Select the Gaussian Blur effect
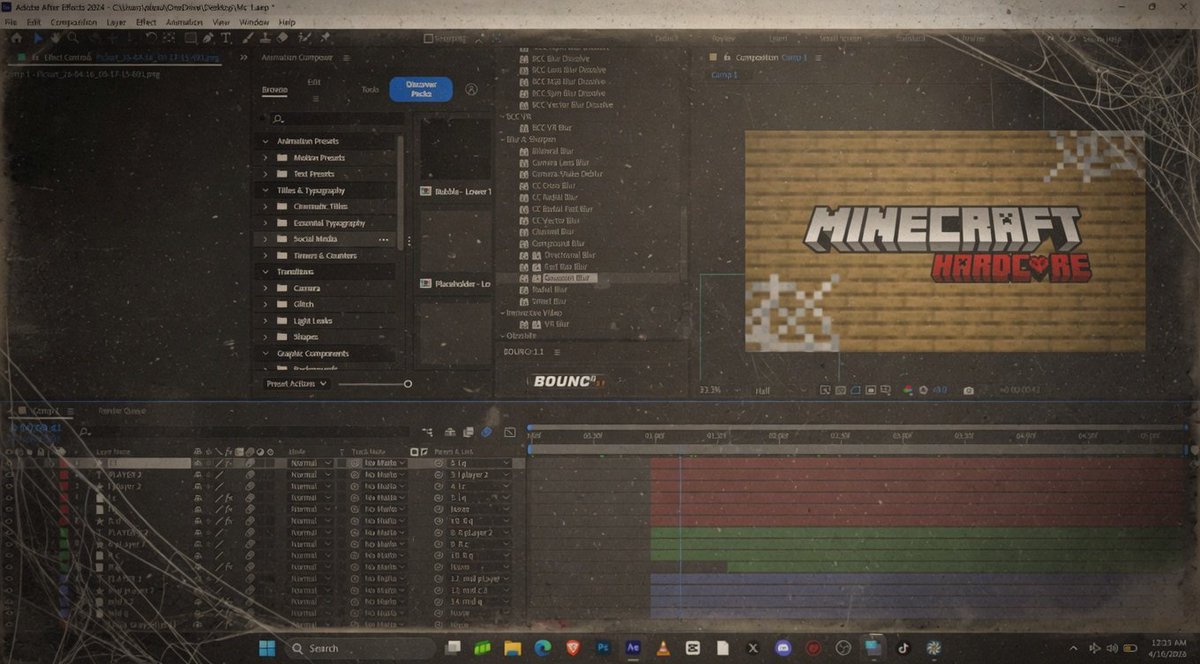 pos(567,278)
